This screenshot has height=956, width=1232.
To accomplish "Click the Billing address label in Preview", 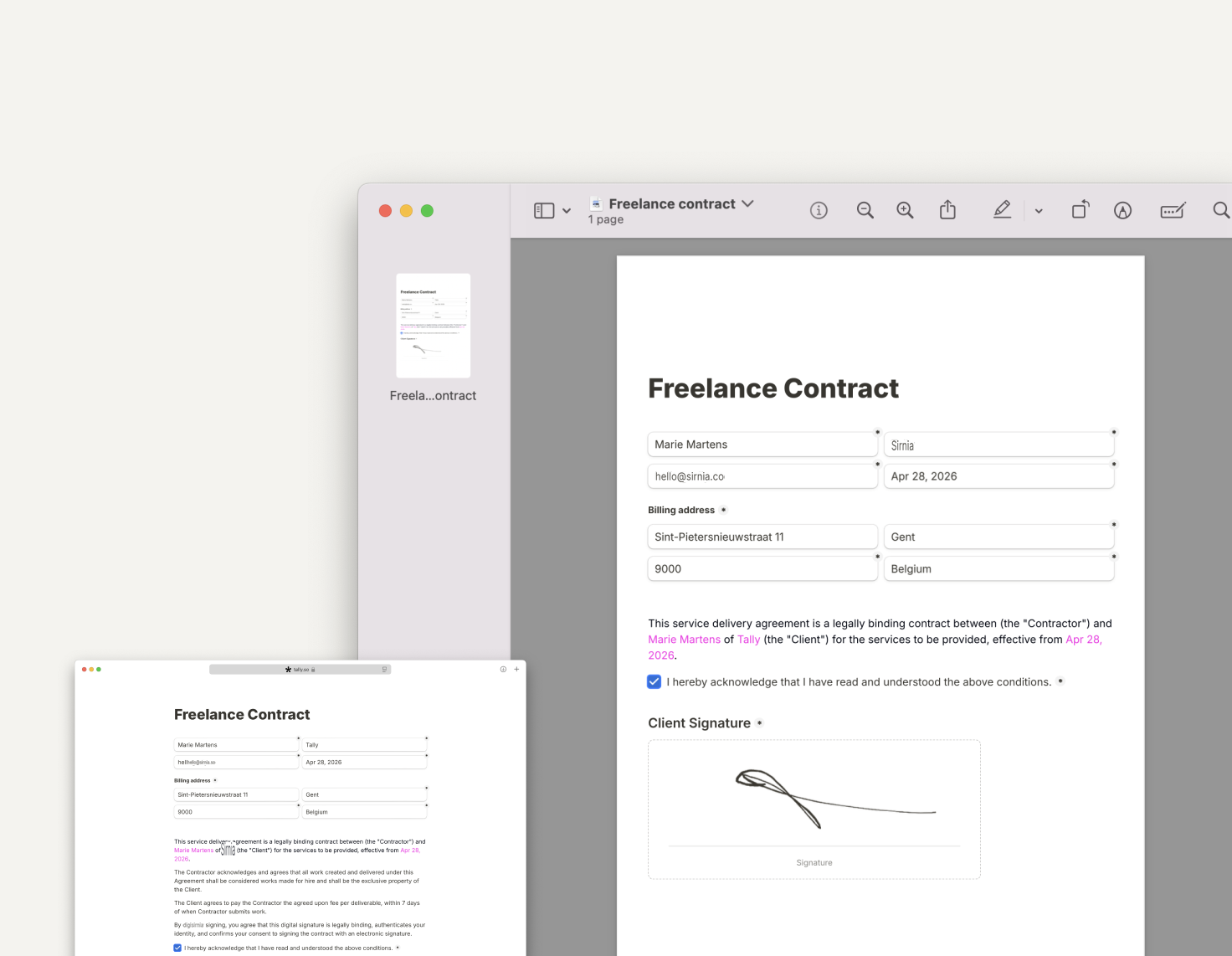I will point(681,510).
